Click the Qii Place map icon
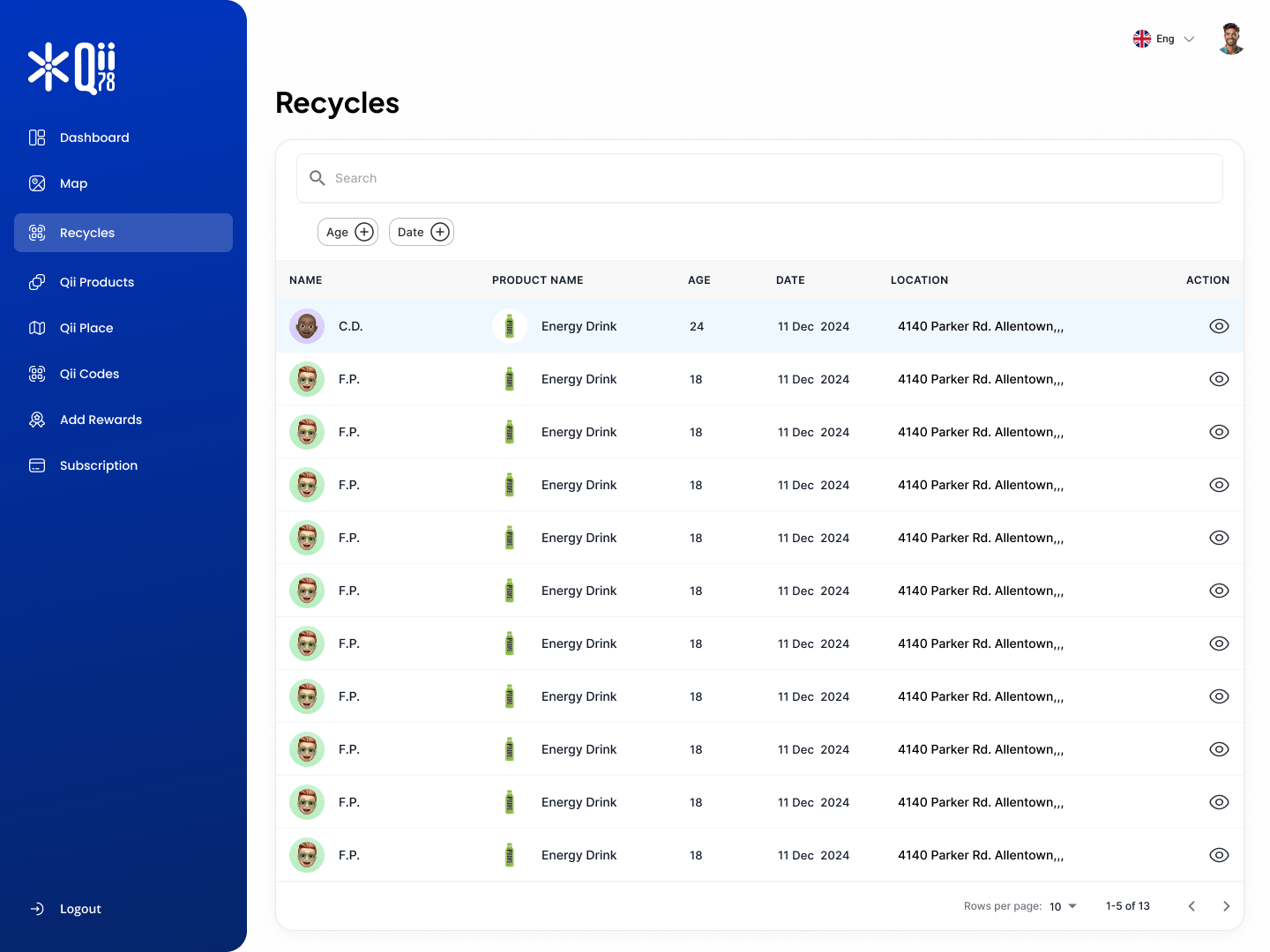Viewport: 1270px width, 952px height. pyautogui.click(x=37, y=328)
